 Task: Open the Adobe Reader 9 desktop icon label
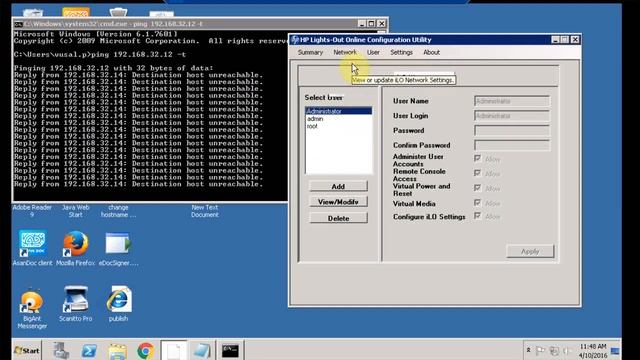32,211
